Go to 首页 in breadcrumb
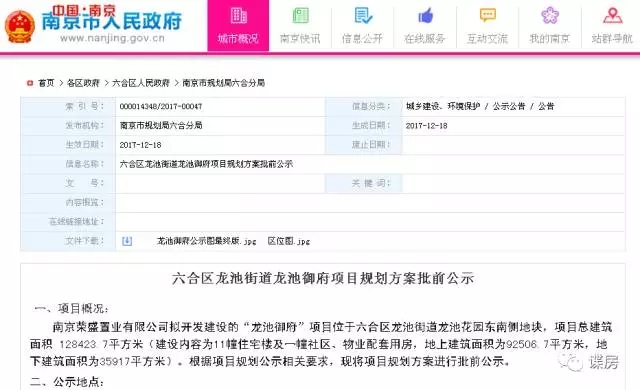This screenshot has width=640, height=390. click(x=46, y=83)
